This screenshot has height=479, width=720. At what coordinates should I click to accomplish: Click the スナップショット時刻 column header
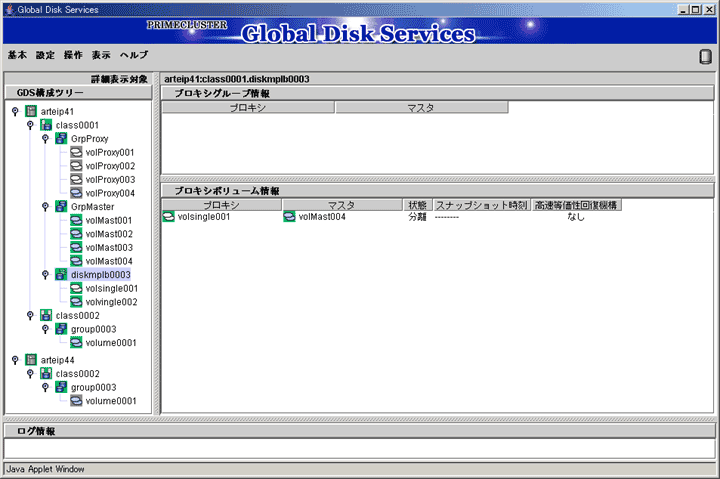(482, 205)
